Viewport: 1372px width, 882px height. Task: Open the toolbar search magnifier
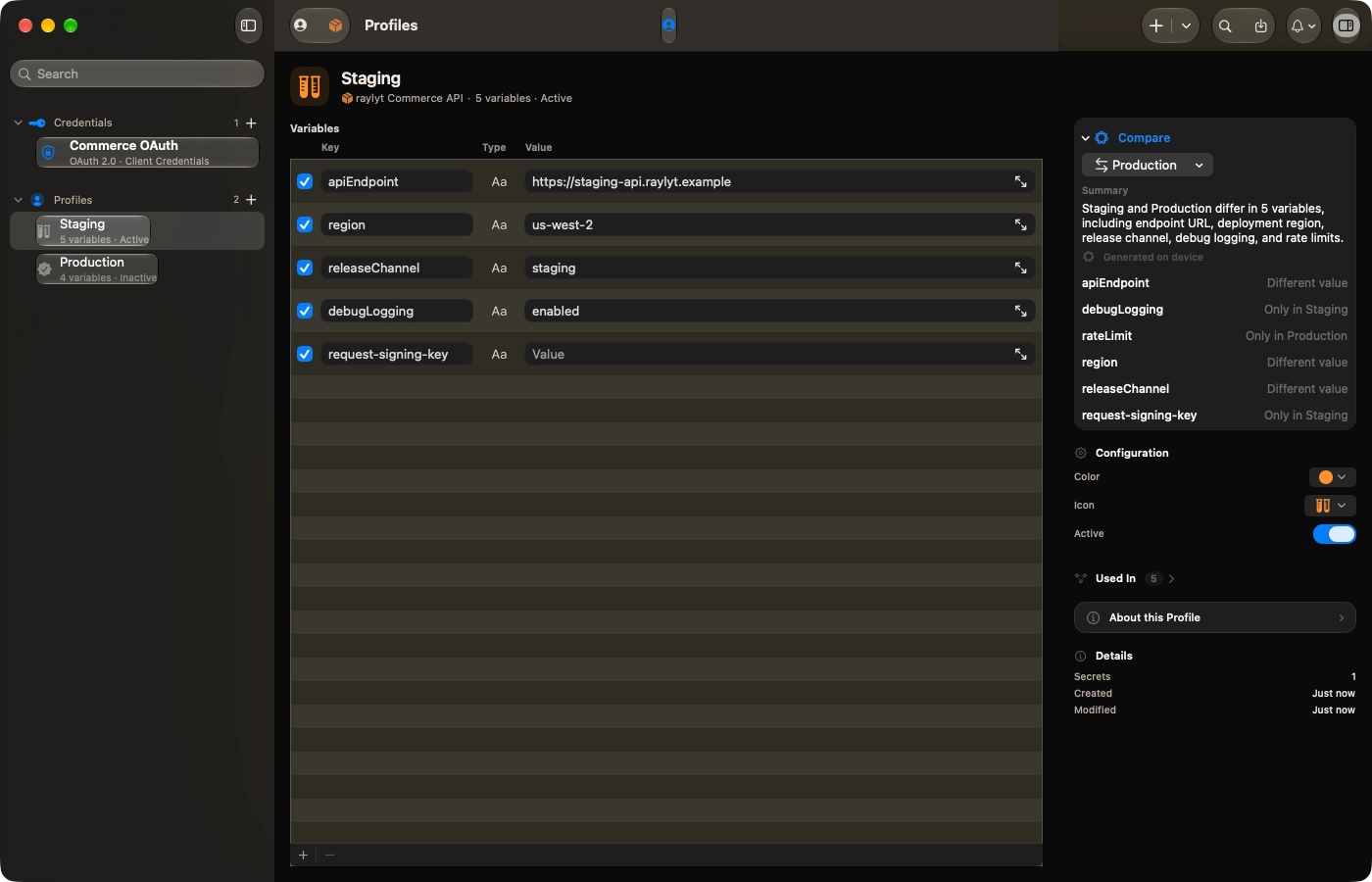1225,26
